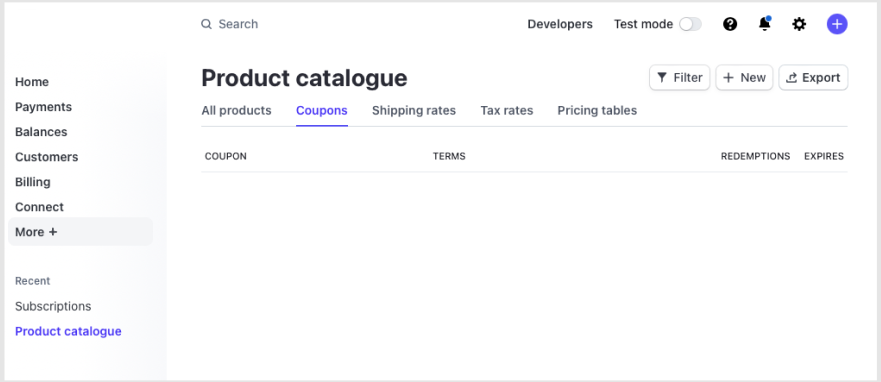Create a New coupon
881x382 pixels.
(744, 78)
